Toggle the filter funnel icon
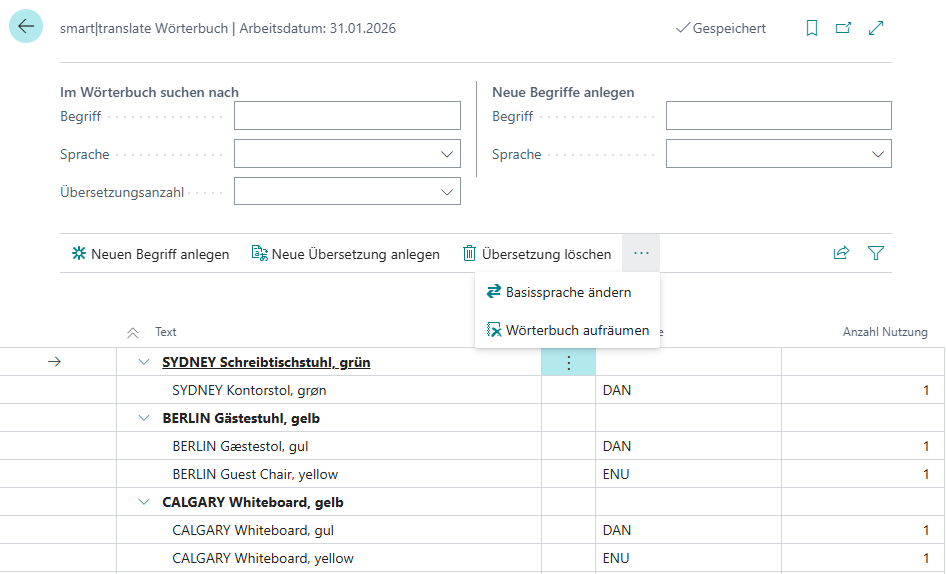The width and height of the screenshot is (946, 574). 876,254
